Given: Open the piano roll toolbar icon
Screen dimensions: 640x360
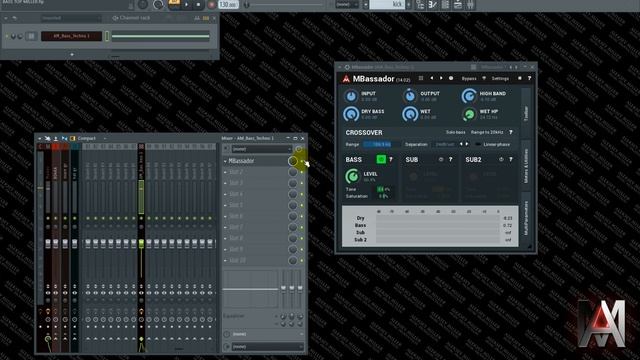Looking at the screenshot, I should [x=433, y=4].
